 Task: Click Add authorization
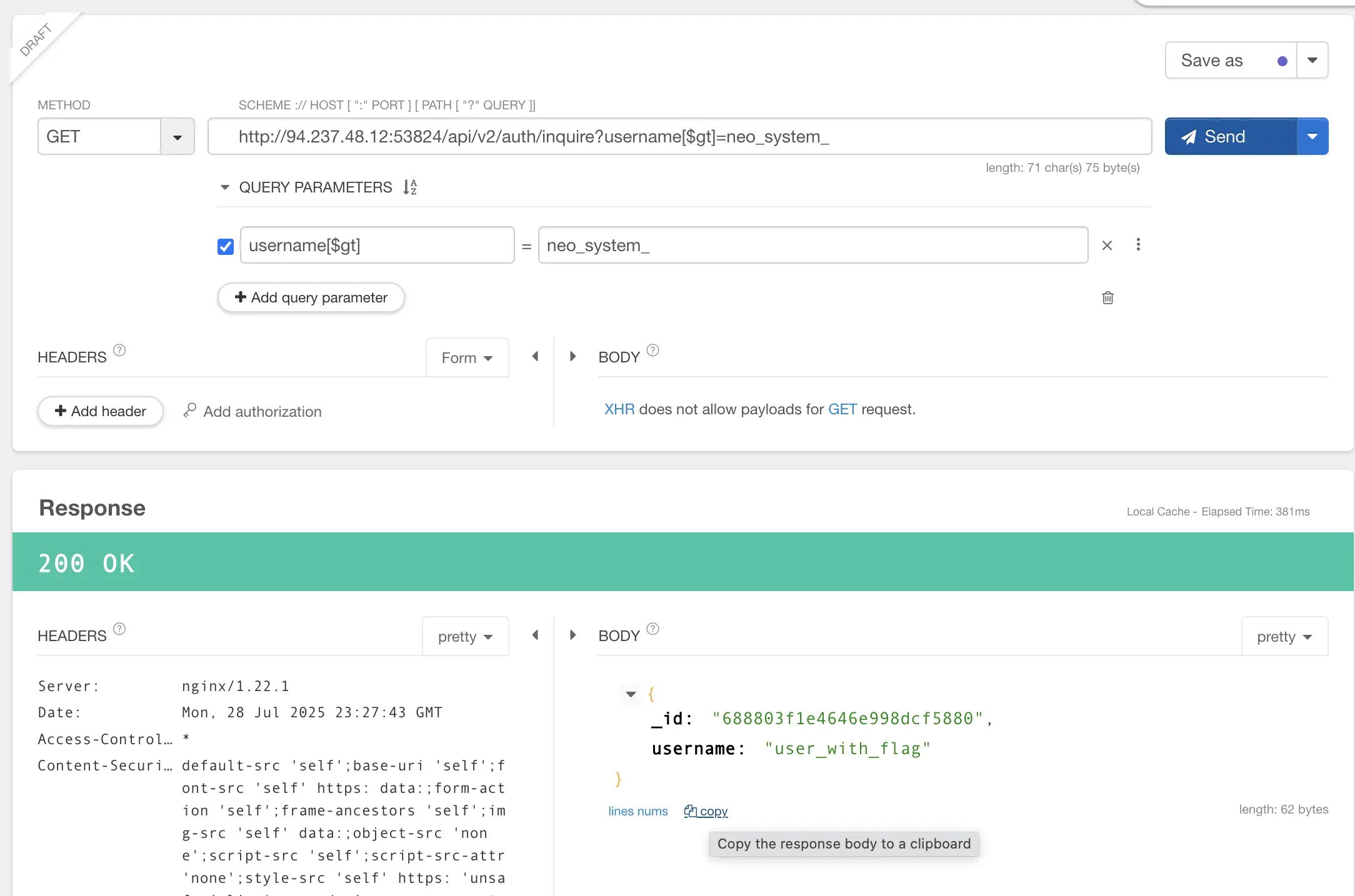252,411
